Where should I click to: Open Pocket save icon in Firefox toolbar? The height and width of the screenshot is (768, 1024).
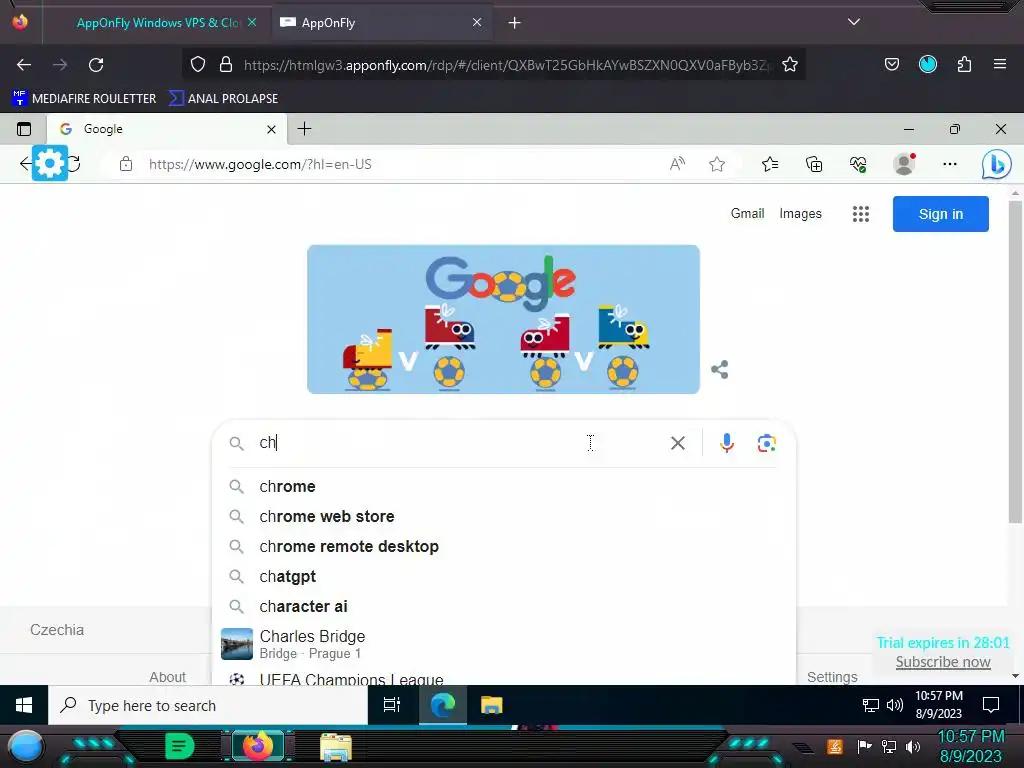coord(891,64)
